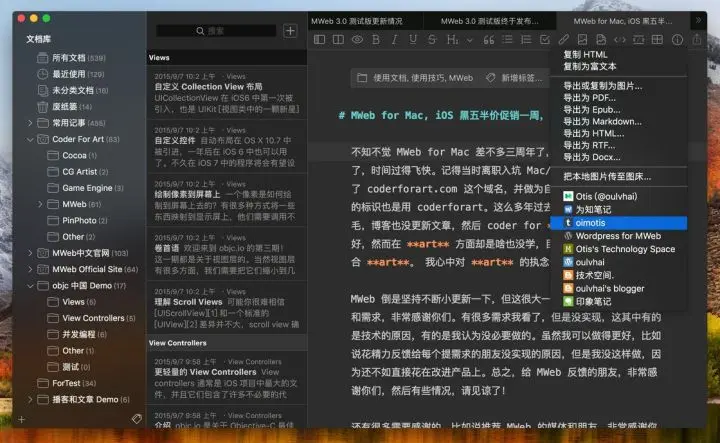Insert a numbered list
Viewport: 720px width, 443px height.
[526, 40]
